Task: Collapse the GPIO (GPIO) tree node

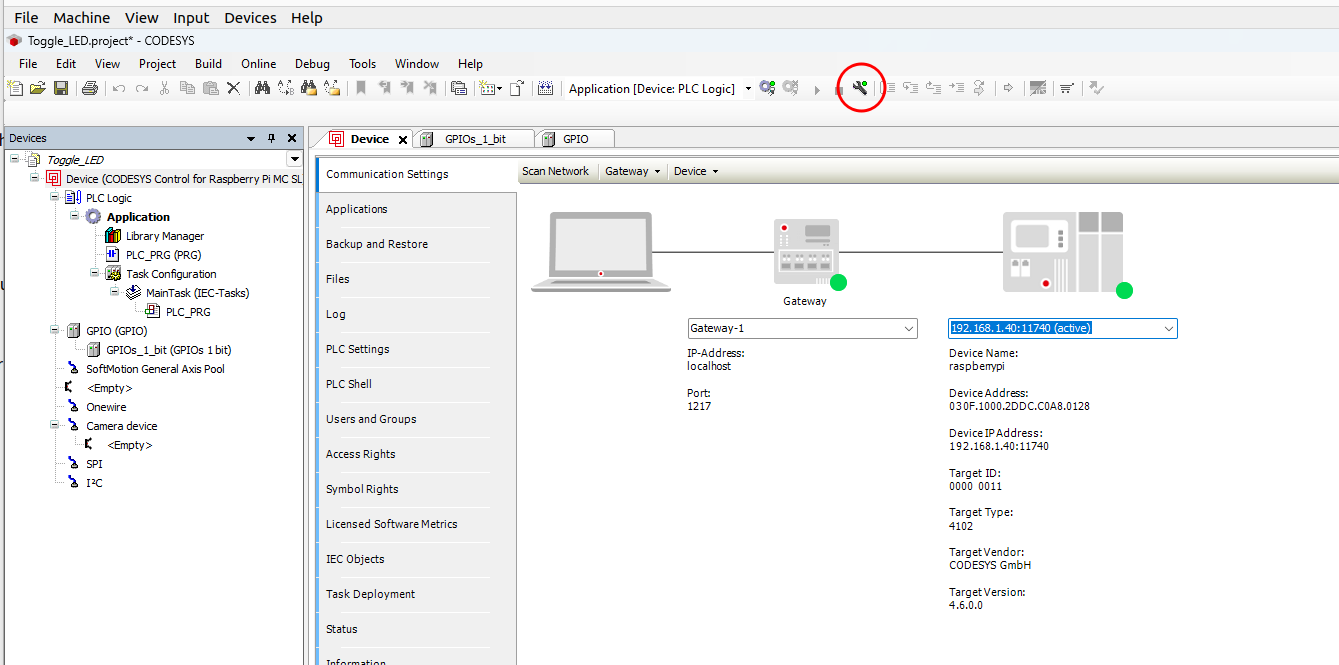Action: tap(55, 330)
